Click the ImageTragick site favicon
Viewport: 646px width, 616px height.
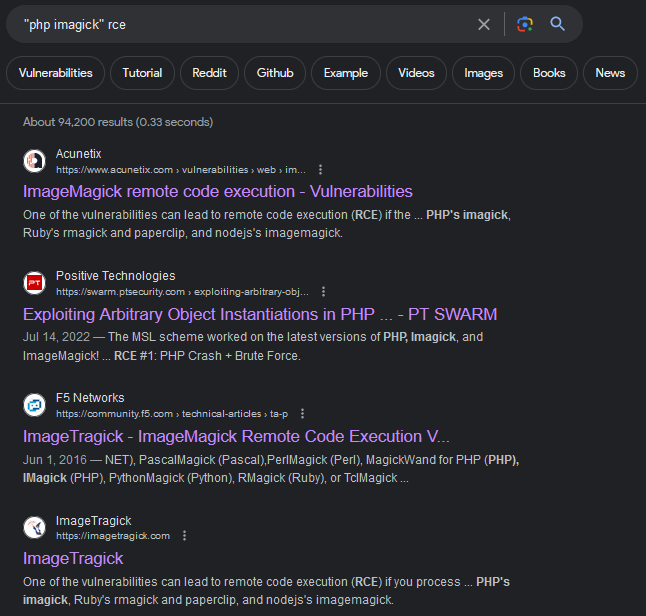[x=35, y=527]
